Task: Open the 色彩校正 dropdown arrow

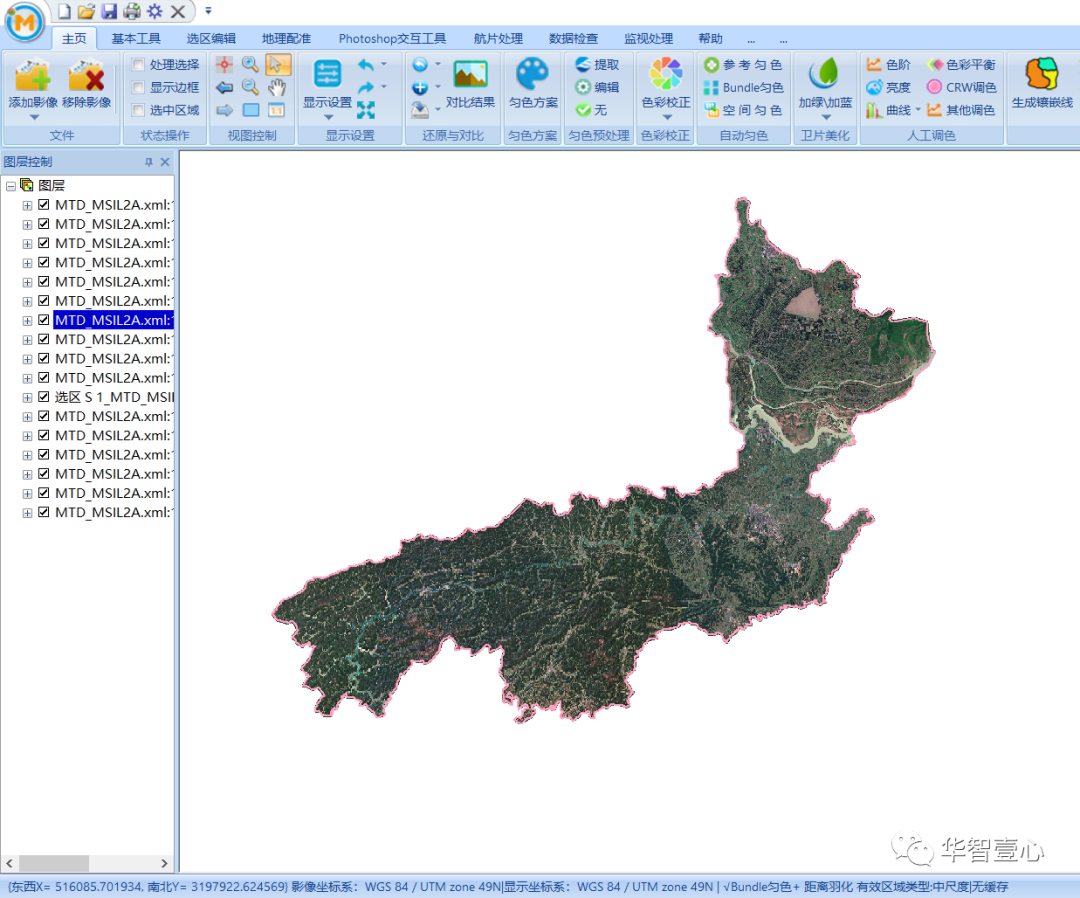Action: tap(667, 118)
